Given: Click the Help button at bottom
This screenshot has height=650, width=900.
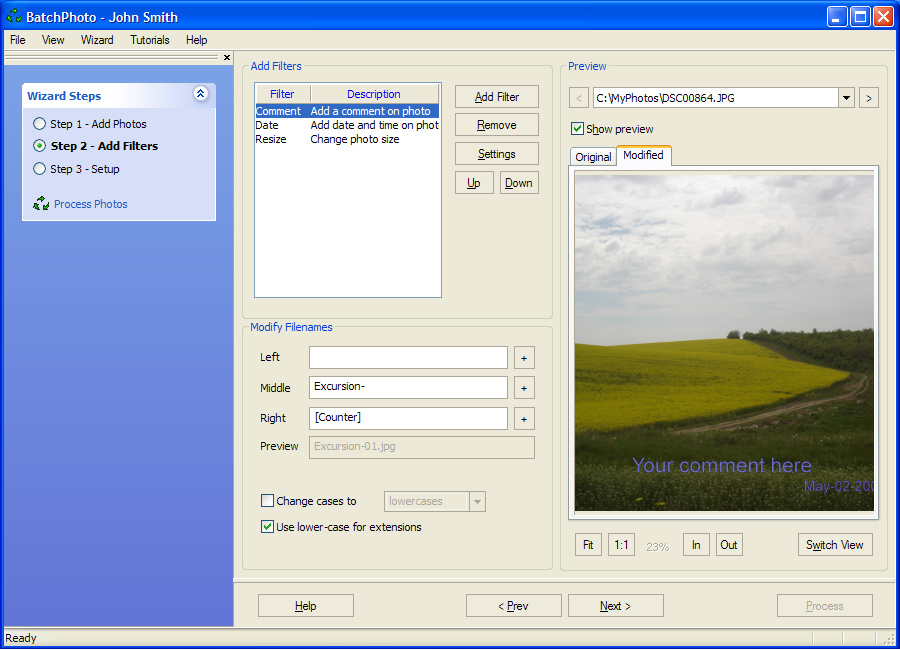Looking at the screenshot, I should 305,606.
